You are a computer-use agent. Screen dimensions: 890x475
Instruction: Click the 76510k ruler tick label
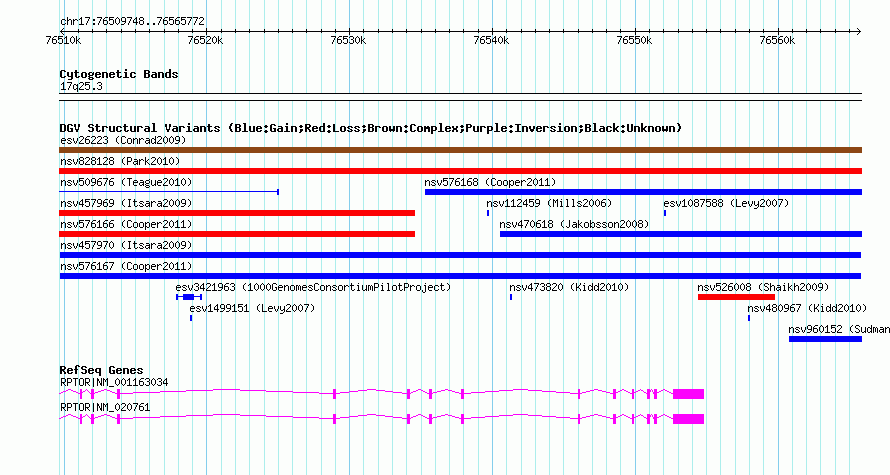(x=63, y=40)
